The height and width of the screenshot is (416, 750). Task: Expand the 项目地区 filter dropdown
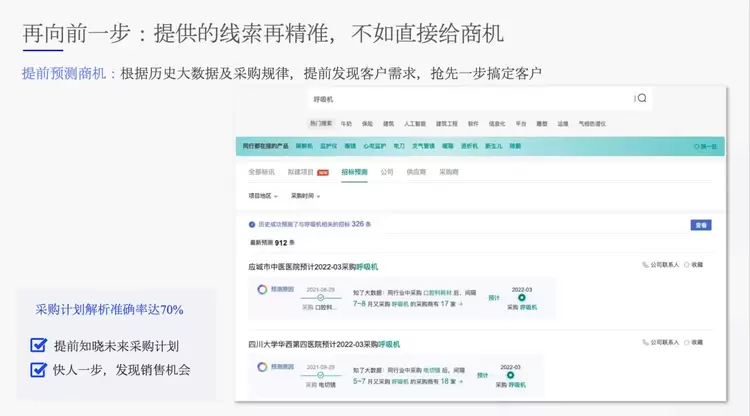[263, 196]
